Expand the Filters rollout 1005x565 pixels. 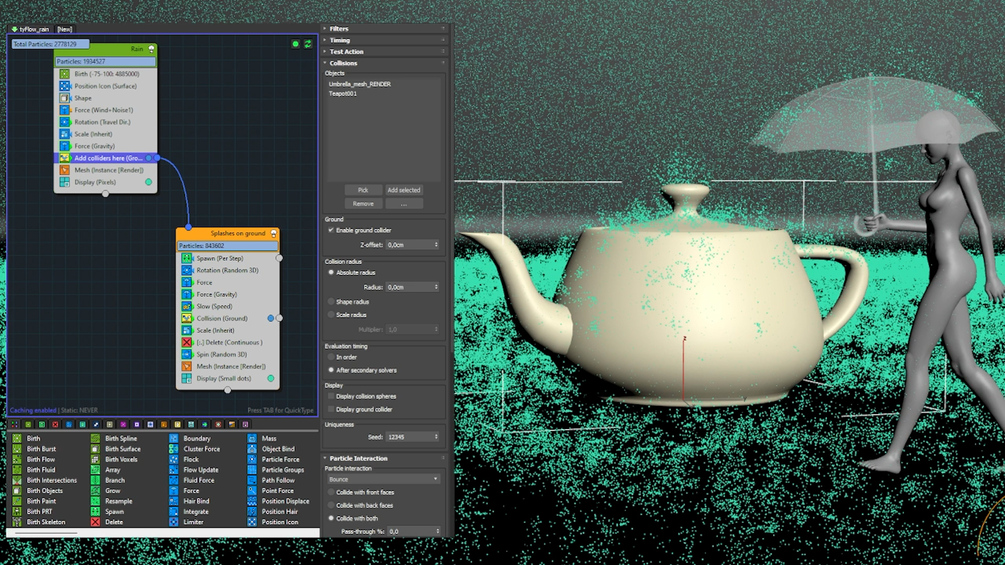click(x=384, y=29)
